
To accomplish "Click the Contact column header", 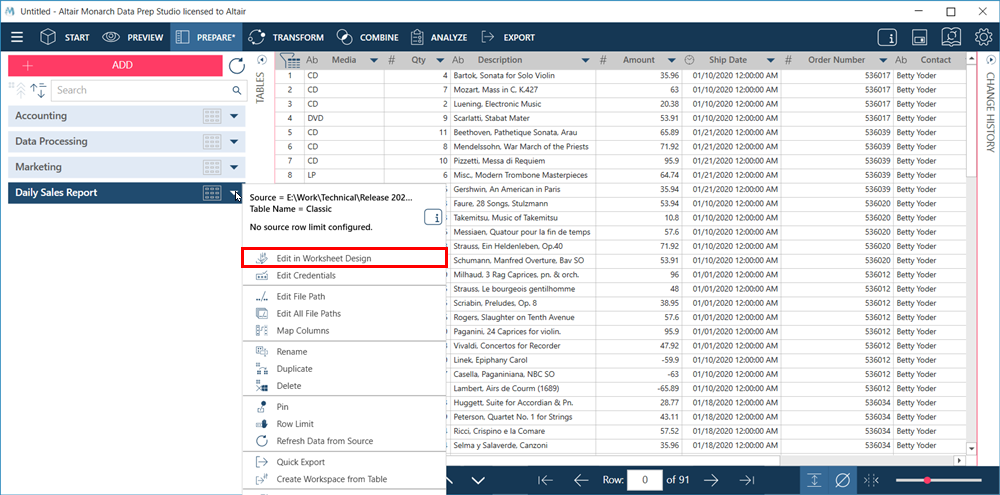I will [x=935, y=60].
